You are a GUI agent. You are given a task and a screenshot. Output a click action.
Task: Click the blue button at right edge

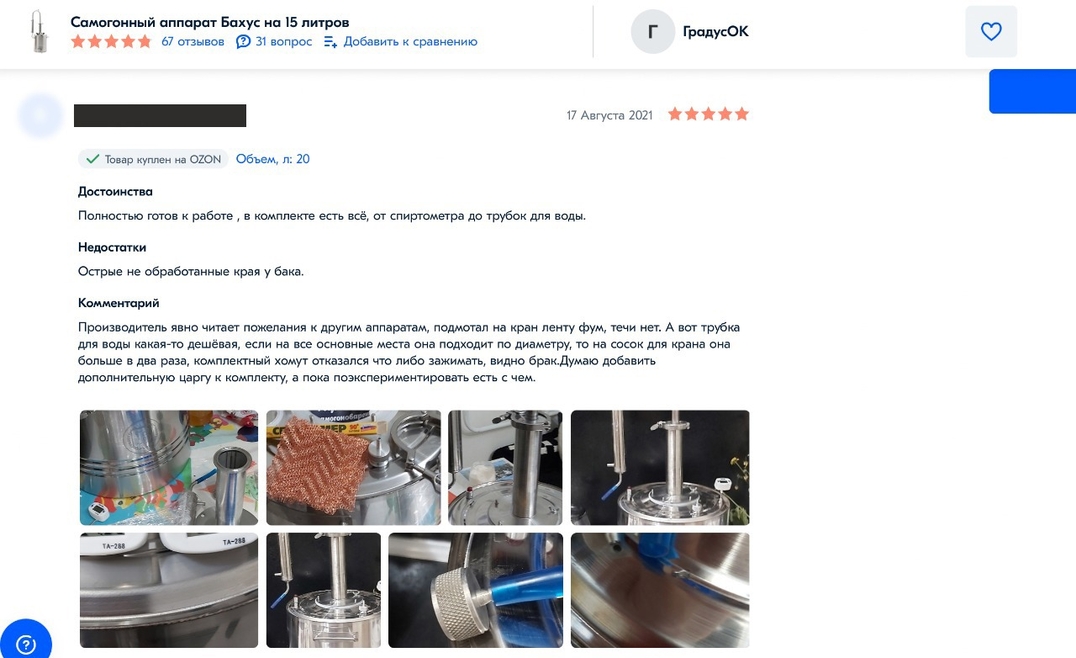click(1032, 91)
